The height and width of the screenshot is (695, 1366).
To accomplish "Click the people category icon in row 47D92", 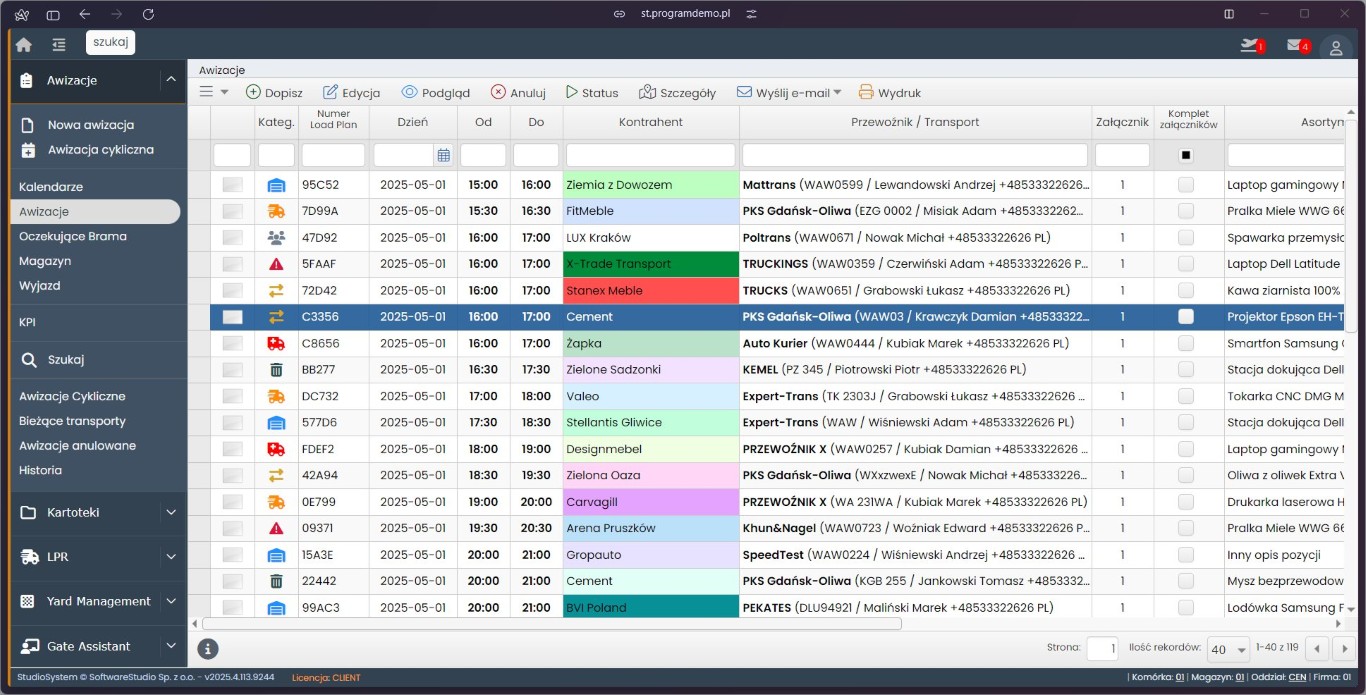I will 276,238.
